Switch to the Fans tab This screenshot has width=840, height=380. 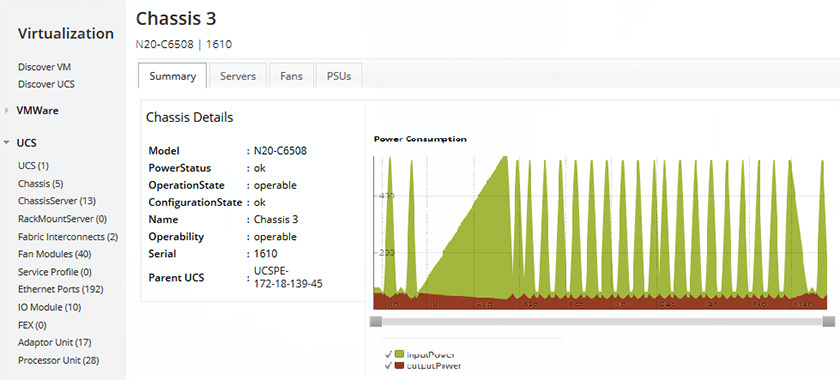click(x=291, y=76)
